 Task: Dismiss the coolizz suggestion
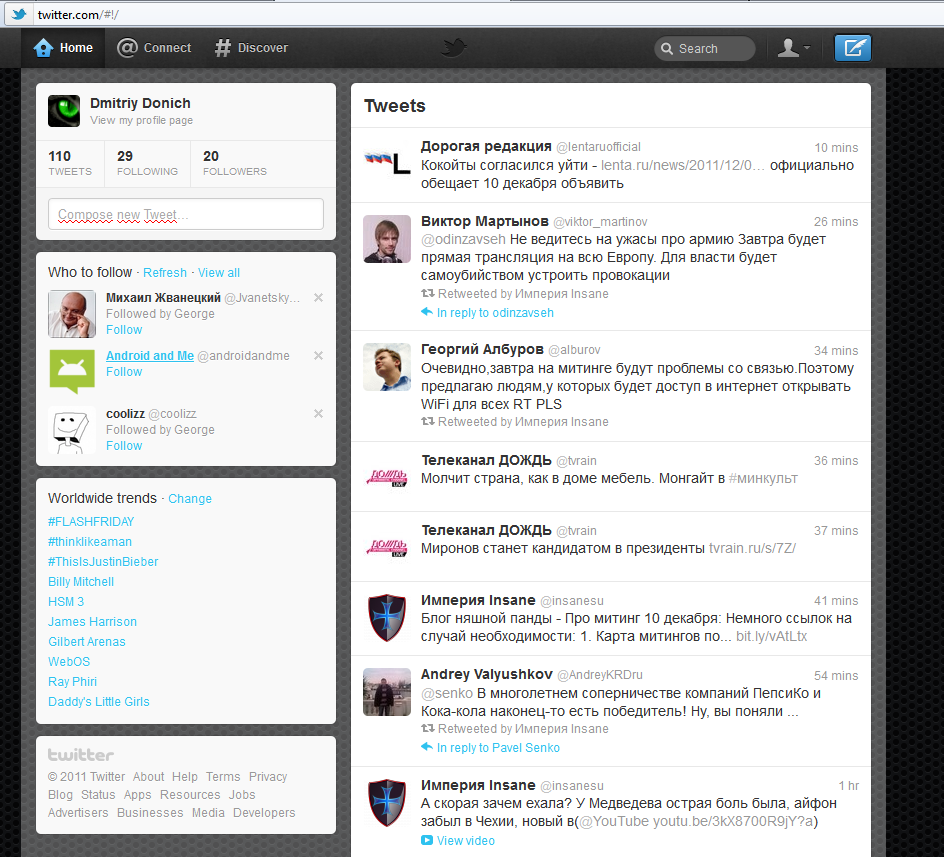click(318, 413)
